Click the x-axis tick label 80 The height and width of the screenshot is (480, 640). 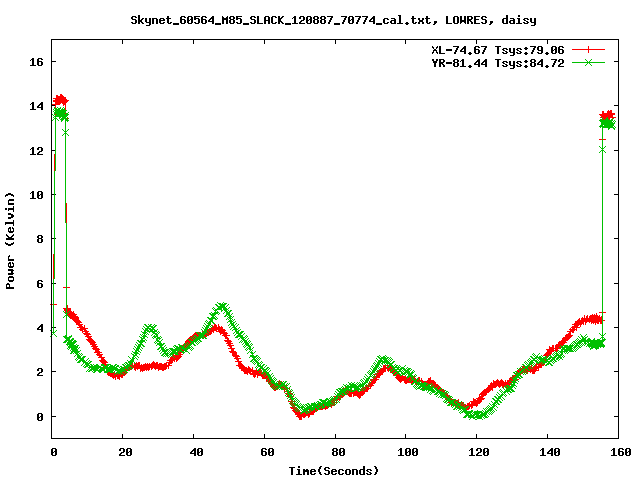338,452
